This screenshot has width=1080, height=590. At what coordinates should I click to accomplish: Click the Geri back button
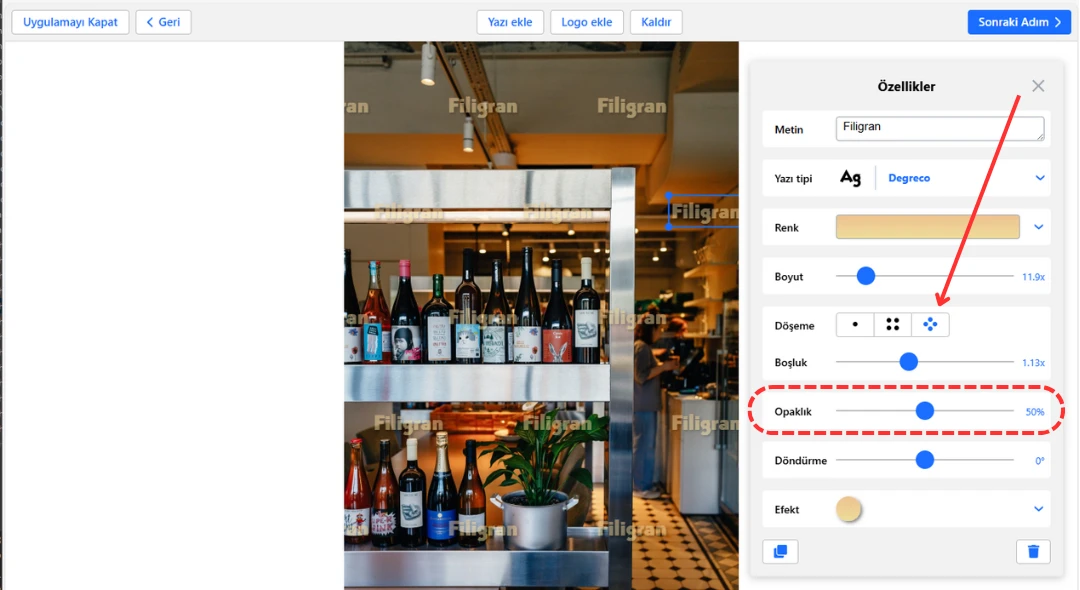pyautogui.click(x=163, y=22)
